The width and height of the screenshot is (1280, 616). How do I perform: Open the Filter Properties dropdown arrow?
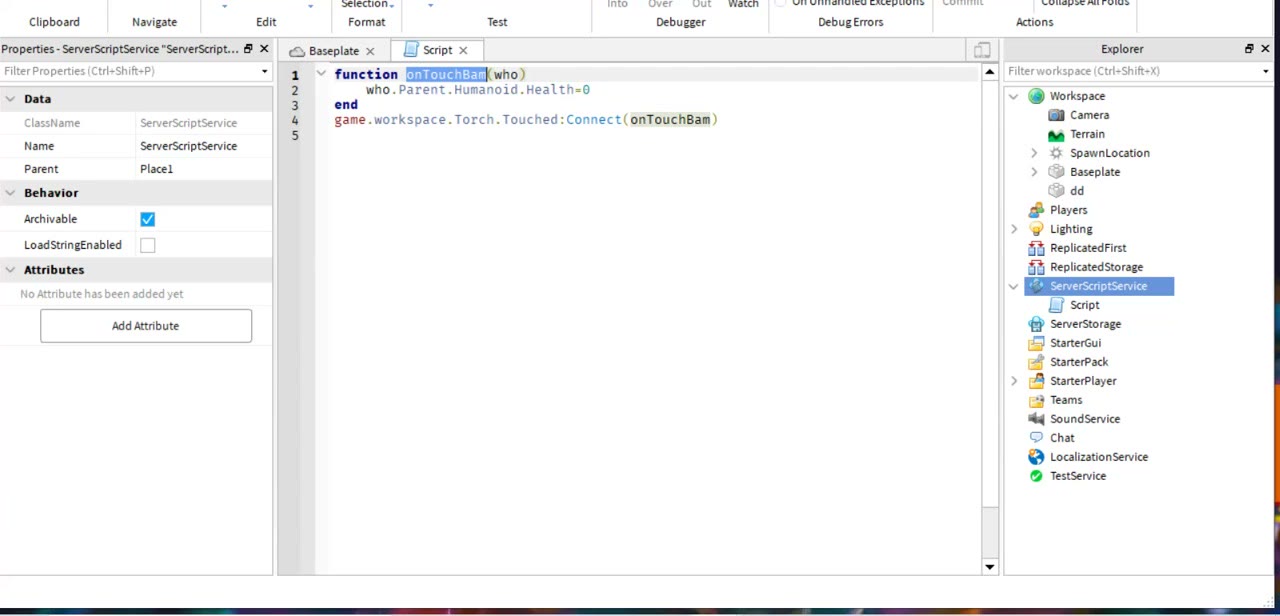265,71
